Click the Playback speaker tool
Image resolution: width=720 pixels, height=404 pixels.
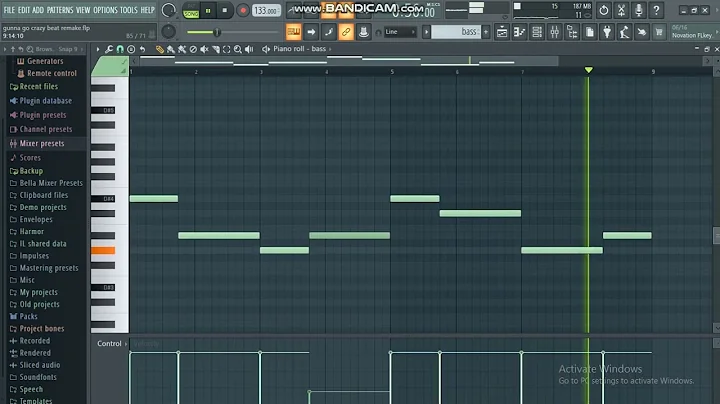pyautogui.click(x=249, y=49)
